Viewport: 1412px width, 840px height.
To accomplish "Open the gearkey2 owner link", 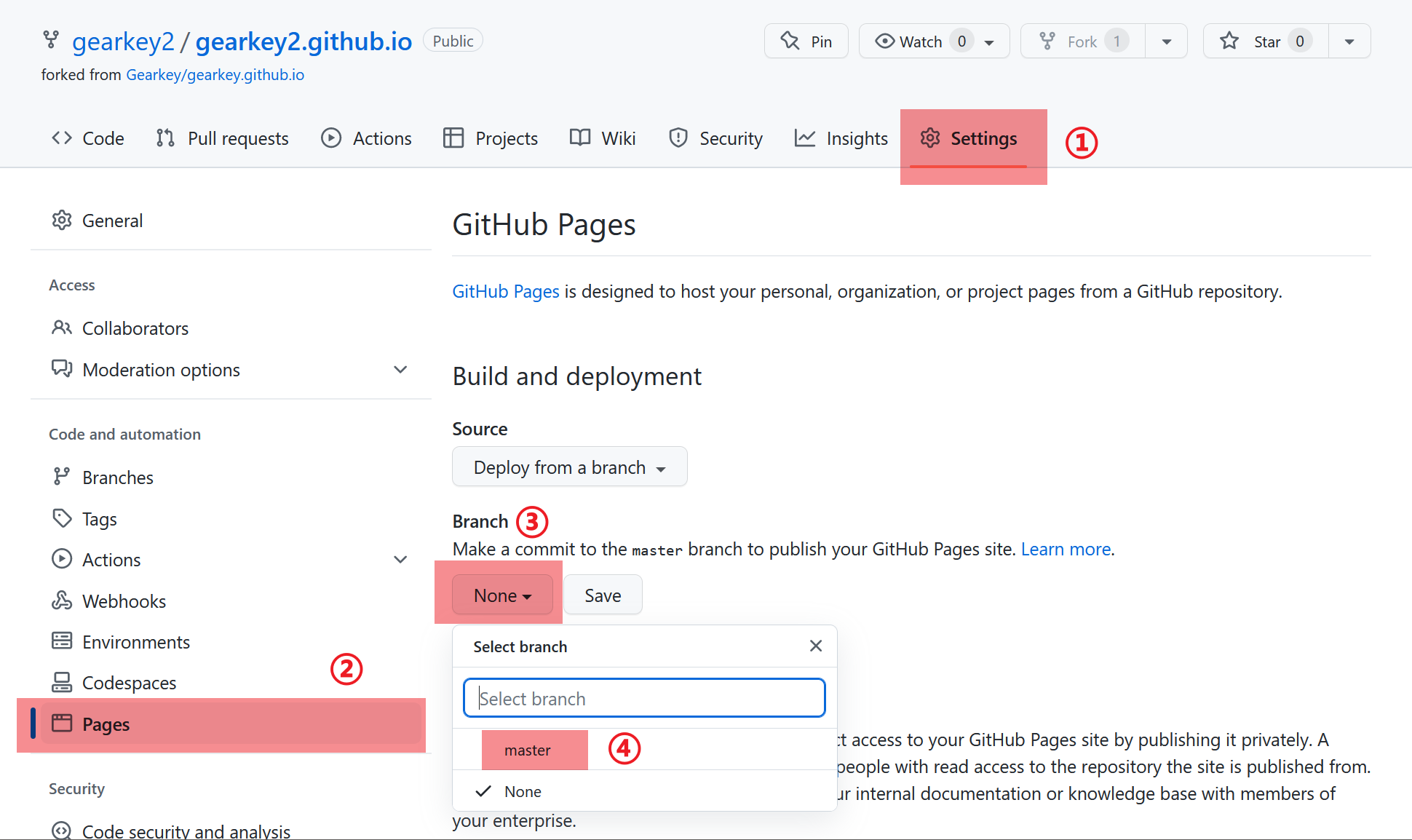I will tap(123, 41).
